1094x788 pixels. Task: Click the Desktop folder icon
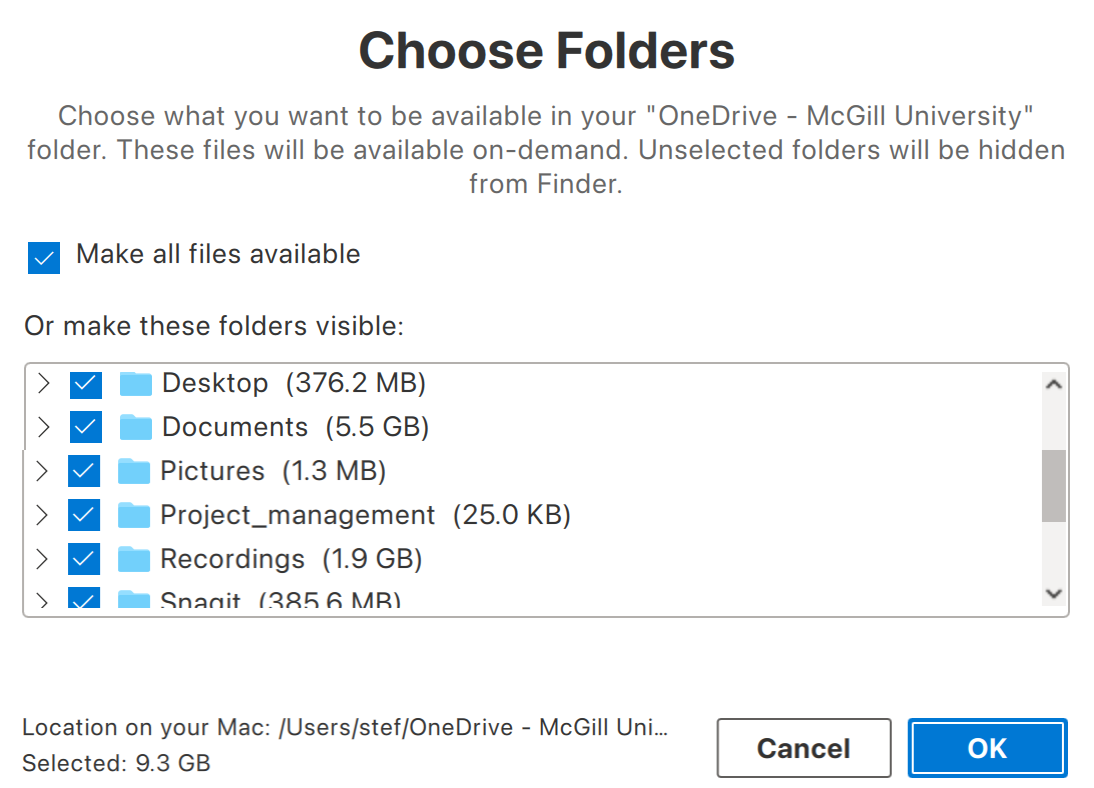(x=136, y=382)
